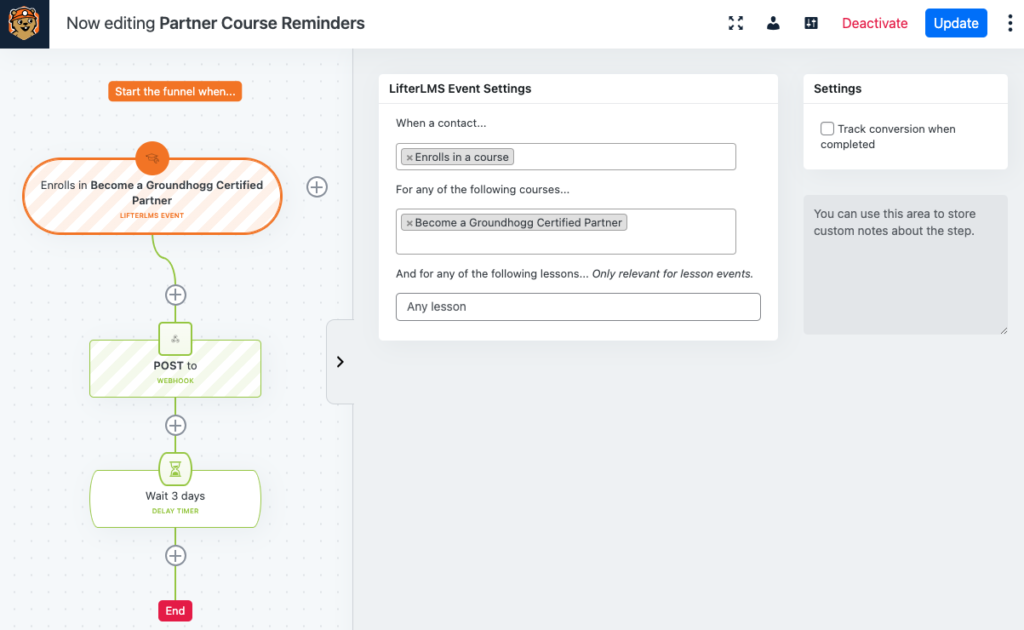Click Start the funnel when label

coord(175,91)
